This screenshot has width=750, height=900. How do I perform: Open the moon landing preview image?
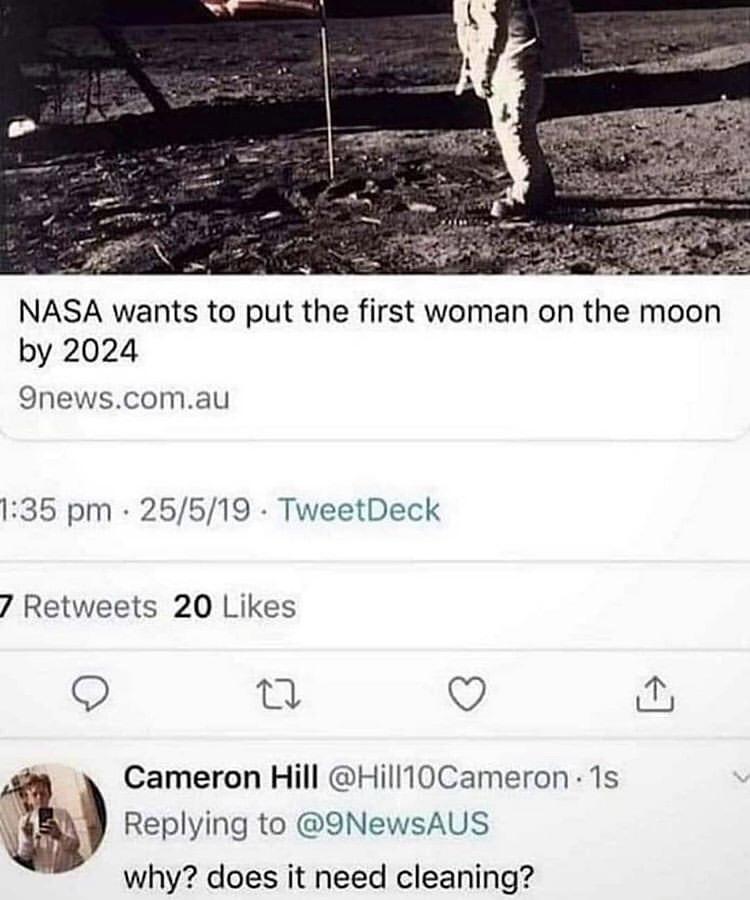[x=375, y=137]
